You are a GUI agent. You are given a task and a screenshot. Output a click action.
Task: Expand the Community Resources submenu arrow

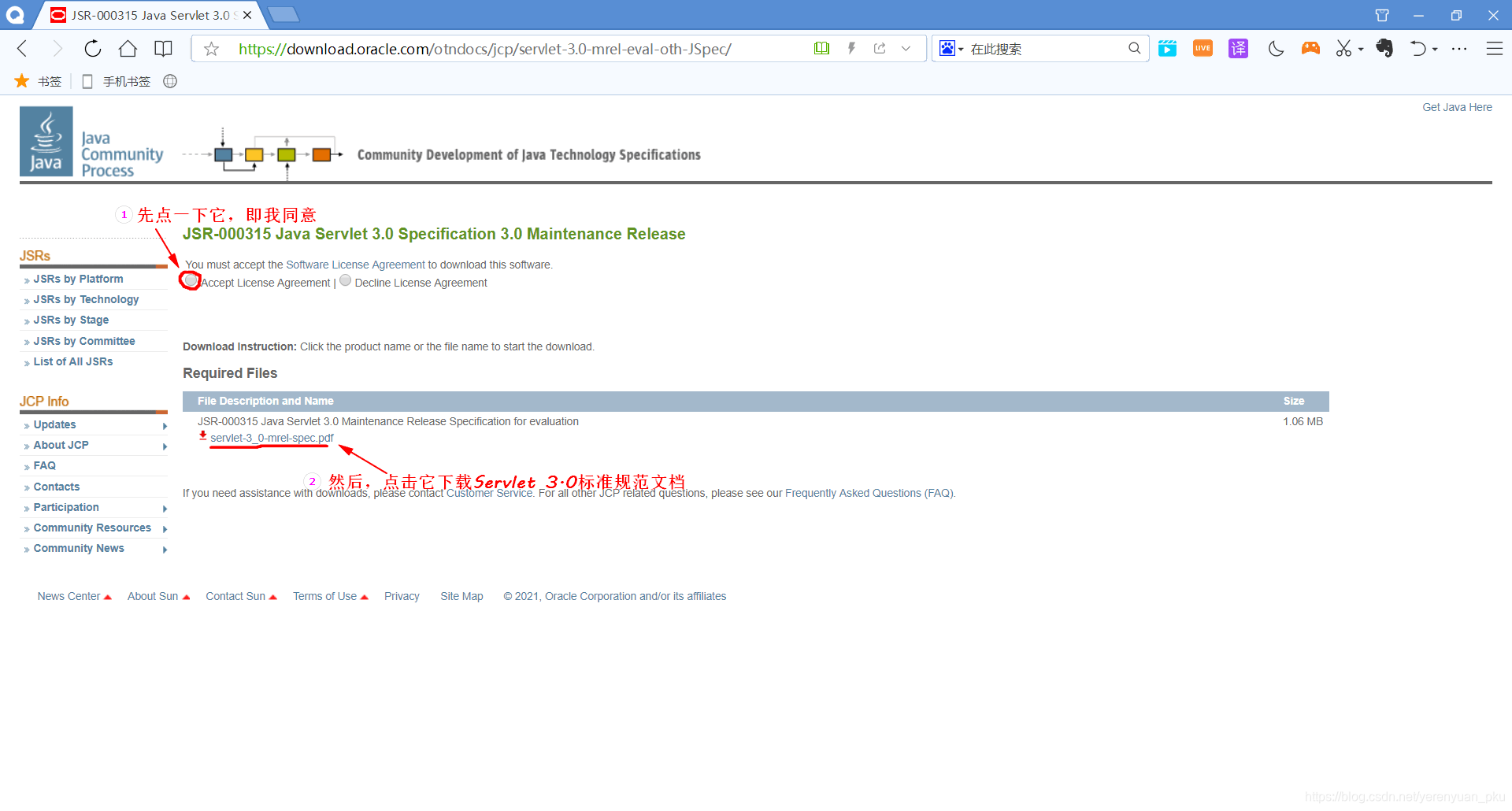[165, 528]
